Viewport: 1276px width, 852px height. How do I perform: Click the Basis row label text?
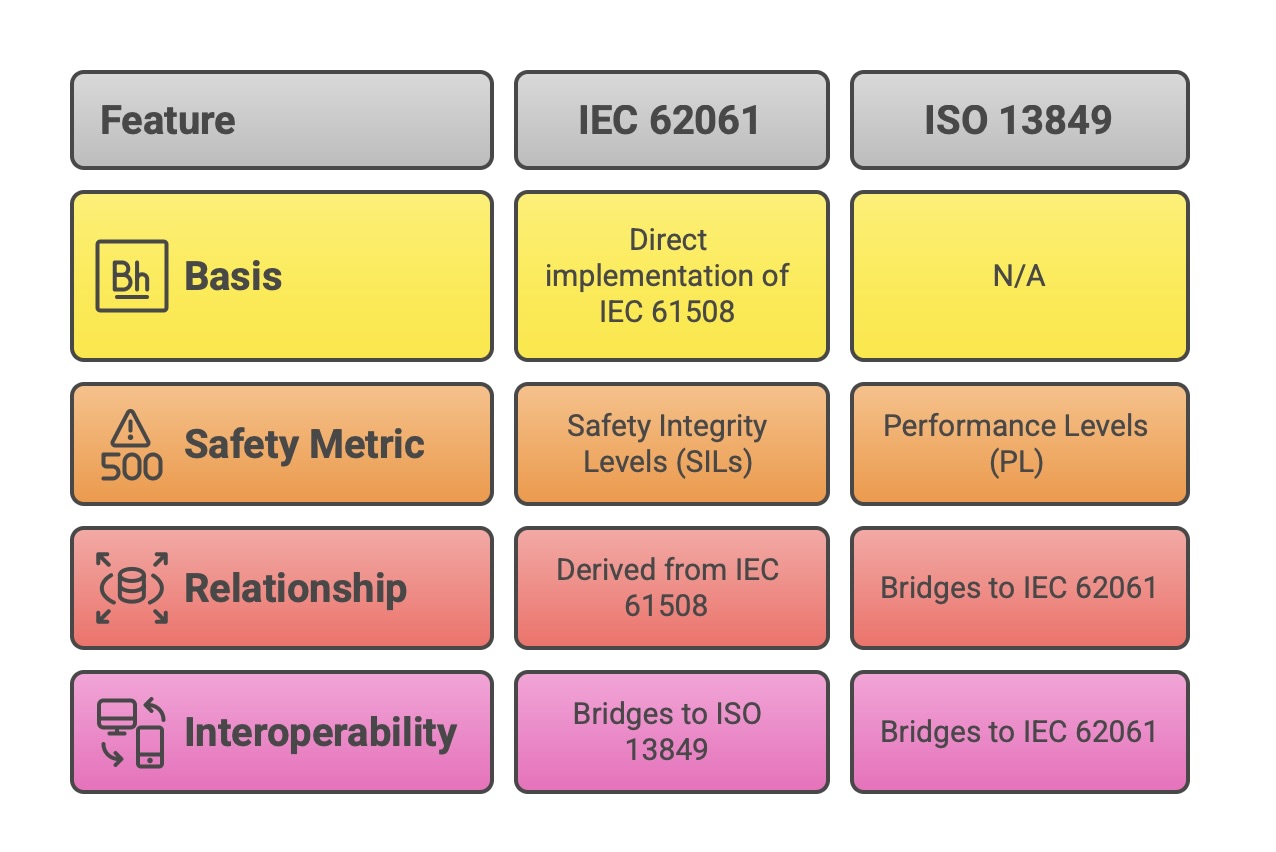tap(233, 276)
